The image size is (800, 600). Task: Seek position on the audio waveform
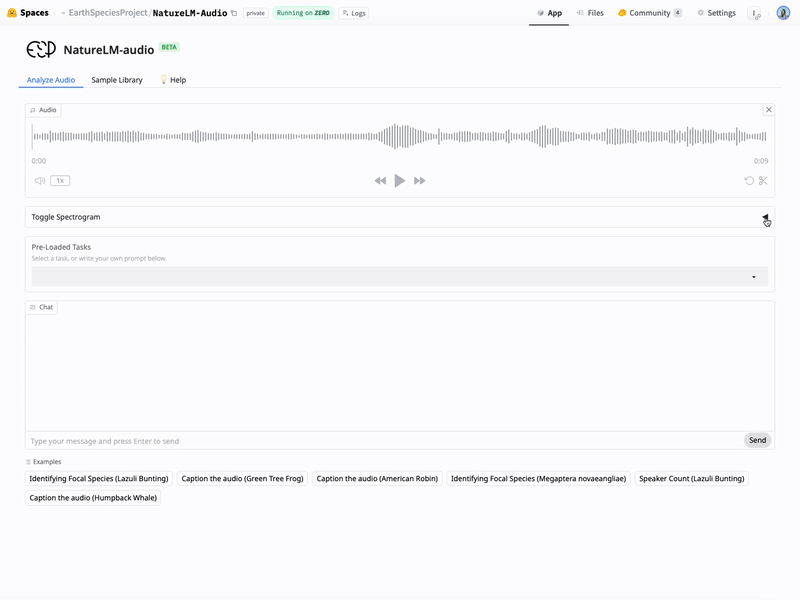coord(400,137)
